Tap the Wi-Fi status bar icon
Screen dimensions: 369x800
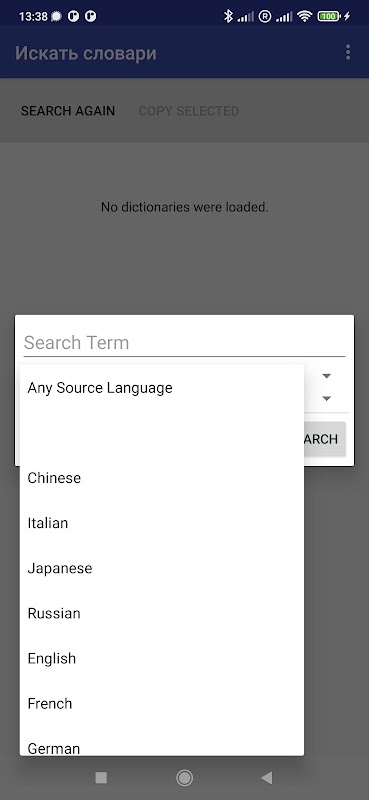click(x=305, y=16)
